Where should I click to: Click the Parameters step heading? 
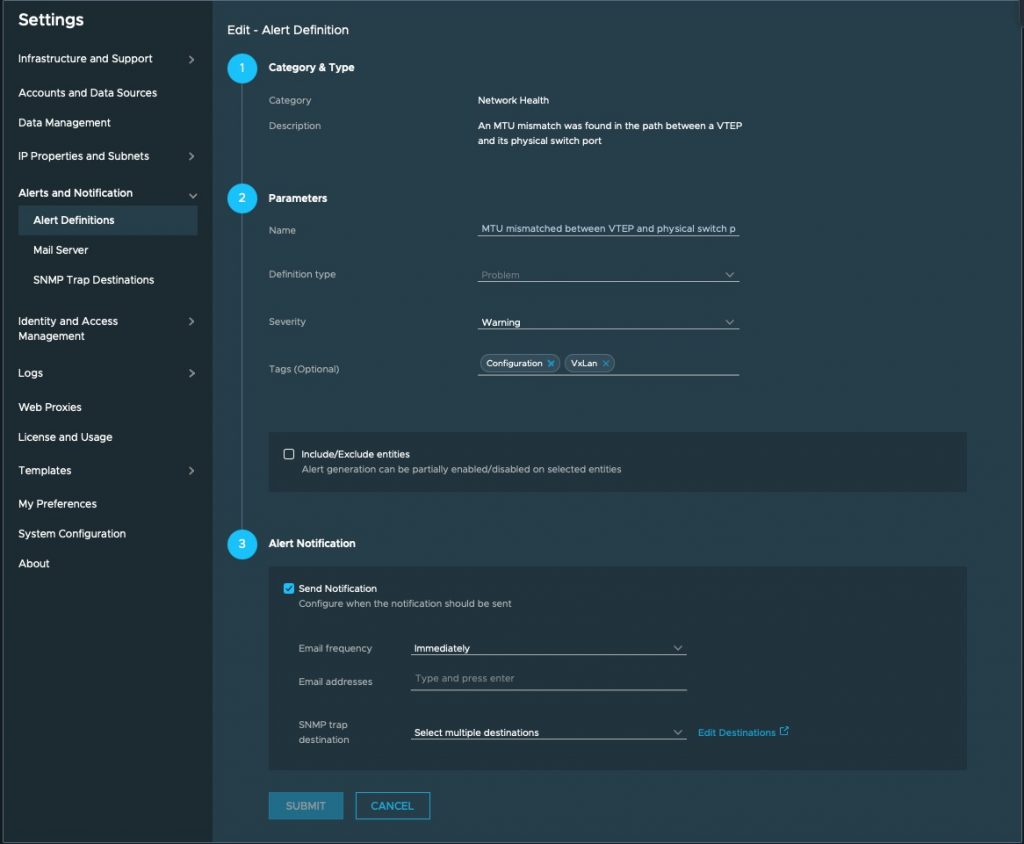(x=298, y=198)
